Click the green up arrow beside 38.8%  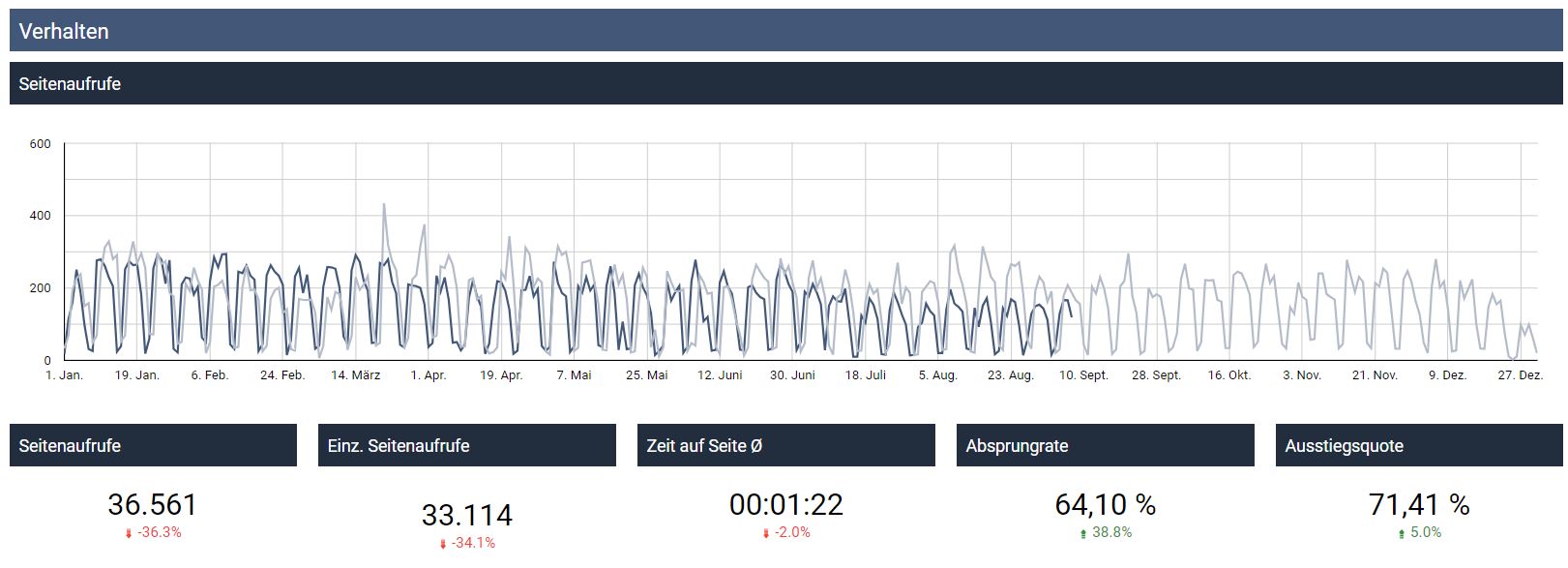click(x=1083, y=534)
